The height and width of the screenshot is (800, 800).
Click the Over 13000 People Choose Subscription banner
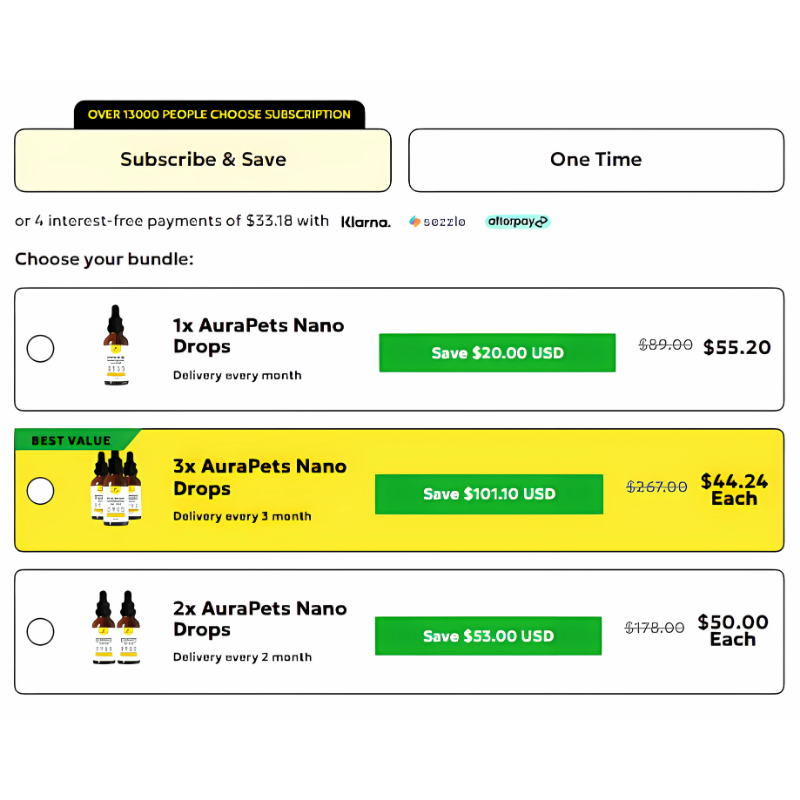click(219, 115)
